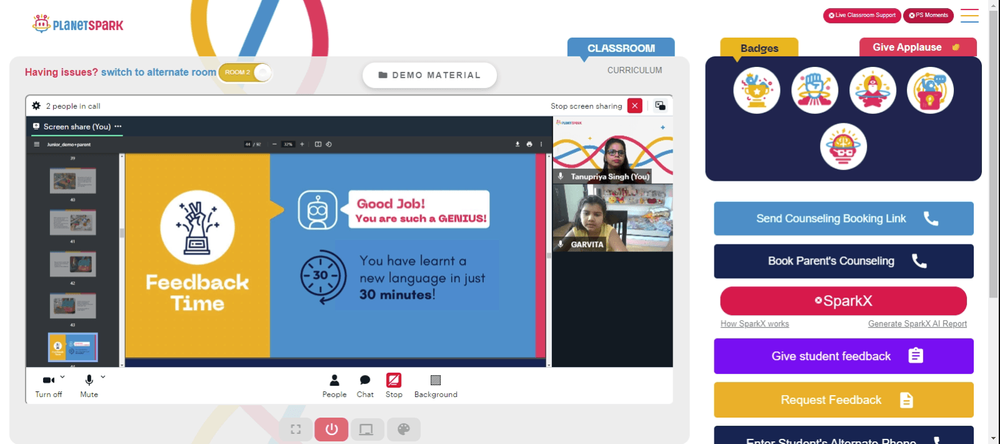Open How SparkX works link

754,324
